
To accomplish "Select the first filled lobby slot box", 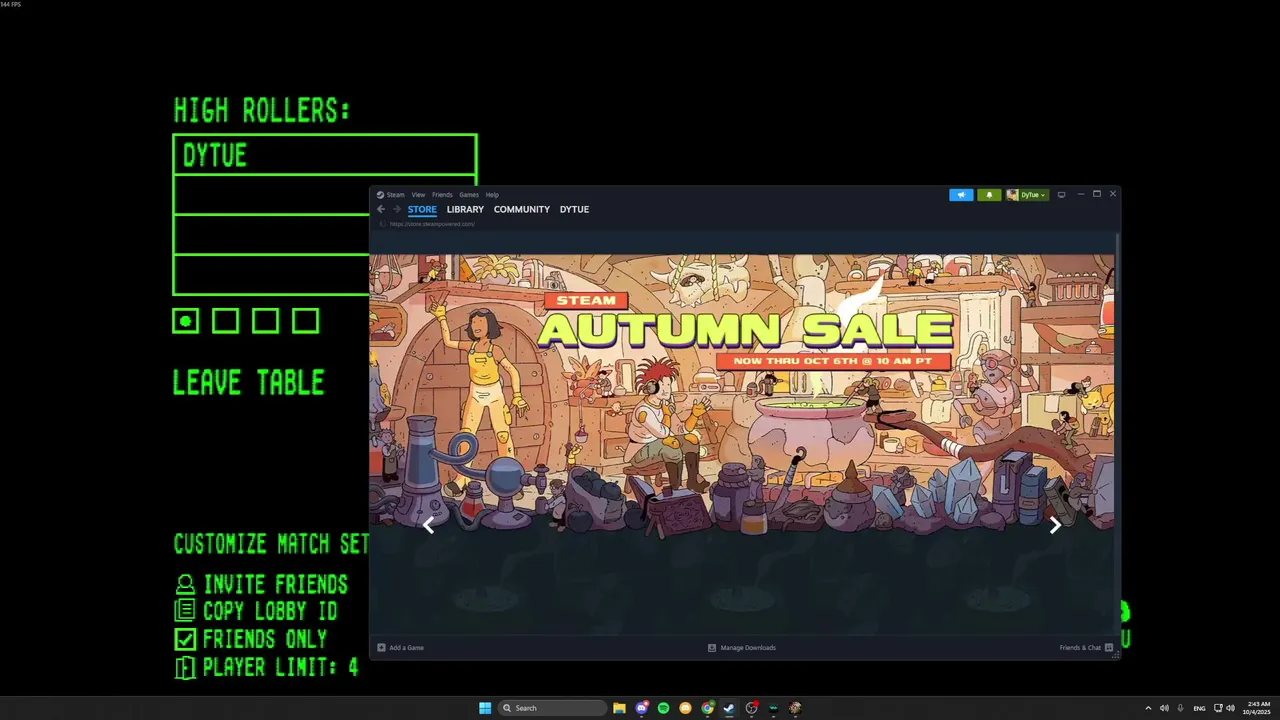I will coord(185,321).
